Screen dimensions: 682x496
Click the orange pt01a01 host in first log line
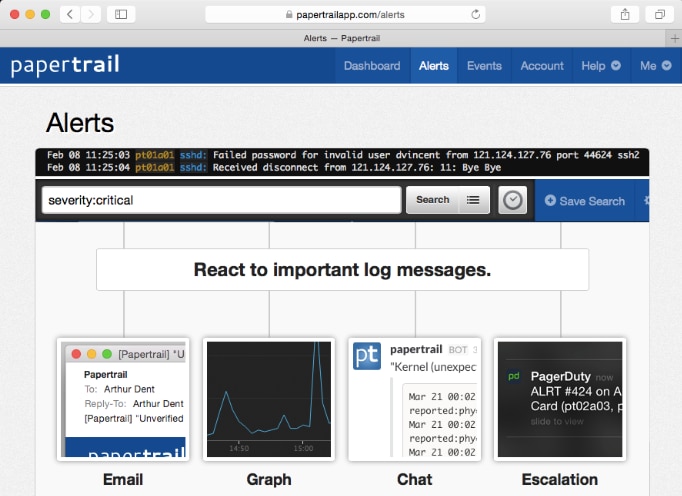point(154,155)
